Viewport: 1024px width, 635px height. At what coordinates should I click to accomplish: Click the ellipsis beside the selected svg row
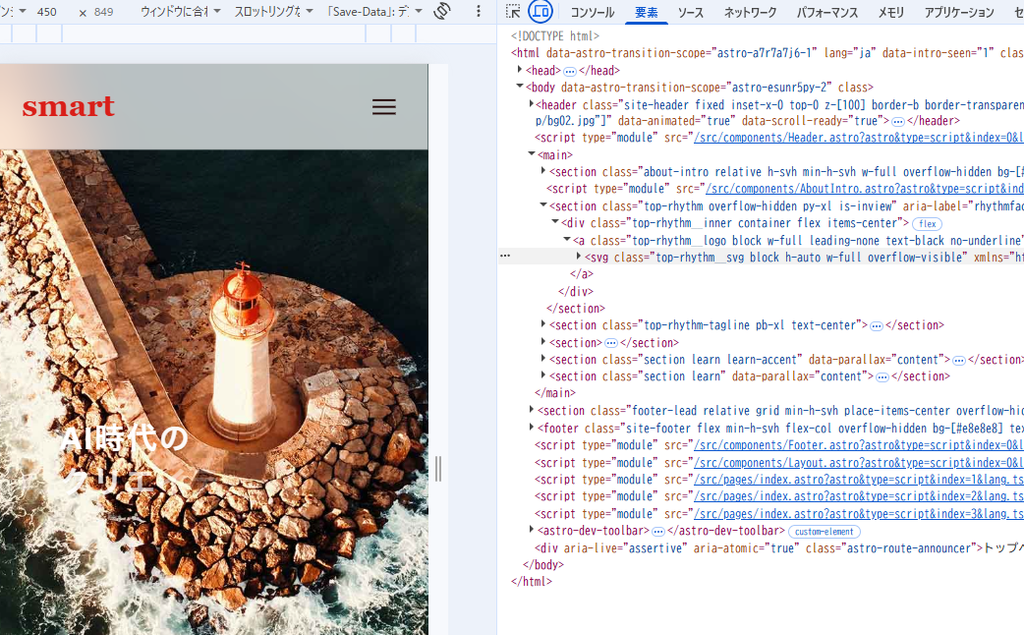point(505,256)
